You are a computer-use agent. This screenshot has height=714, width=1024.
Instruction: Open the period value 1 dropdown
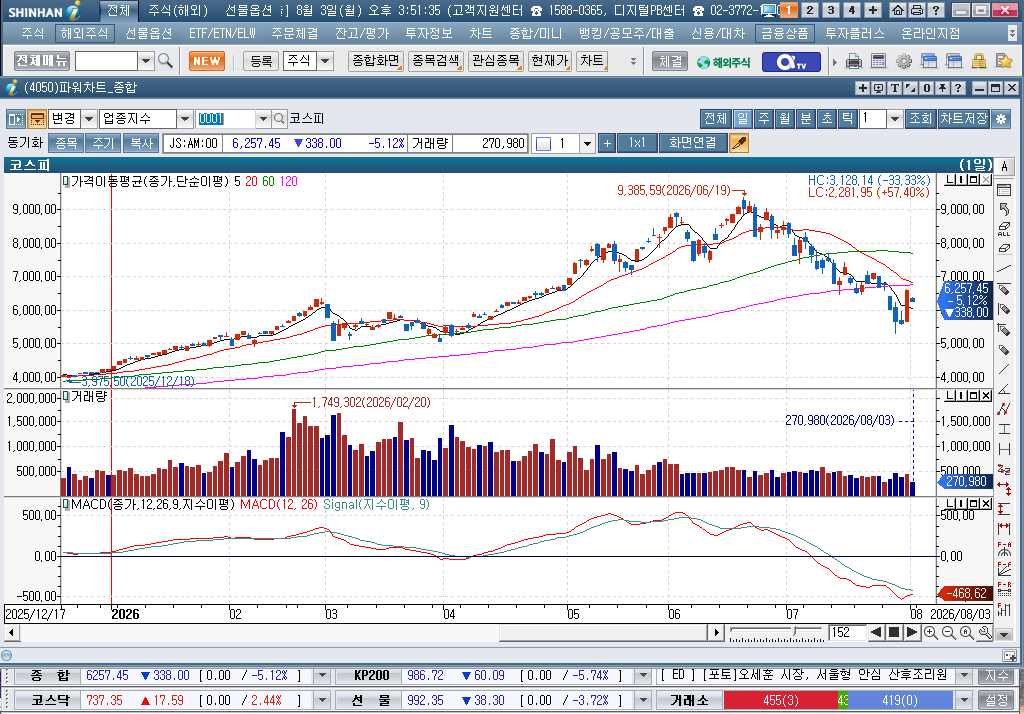[895, 119]
